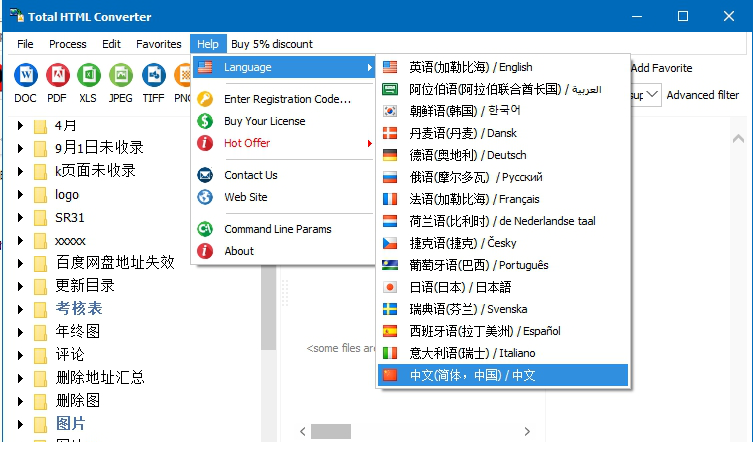Image resolution: width=753 pixels, height=459 pixels.
Task: Select Enter Registration Code menu entry
Action: click(283, 99)
